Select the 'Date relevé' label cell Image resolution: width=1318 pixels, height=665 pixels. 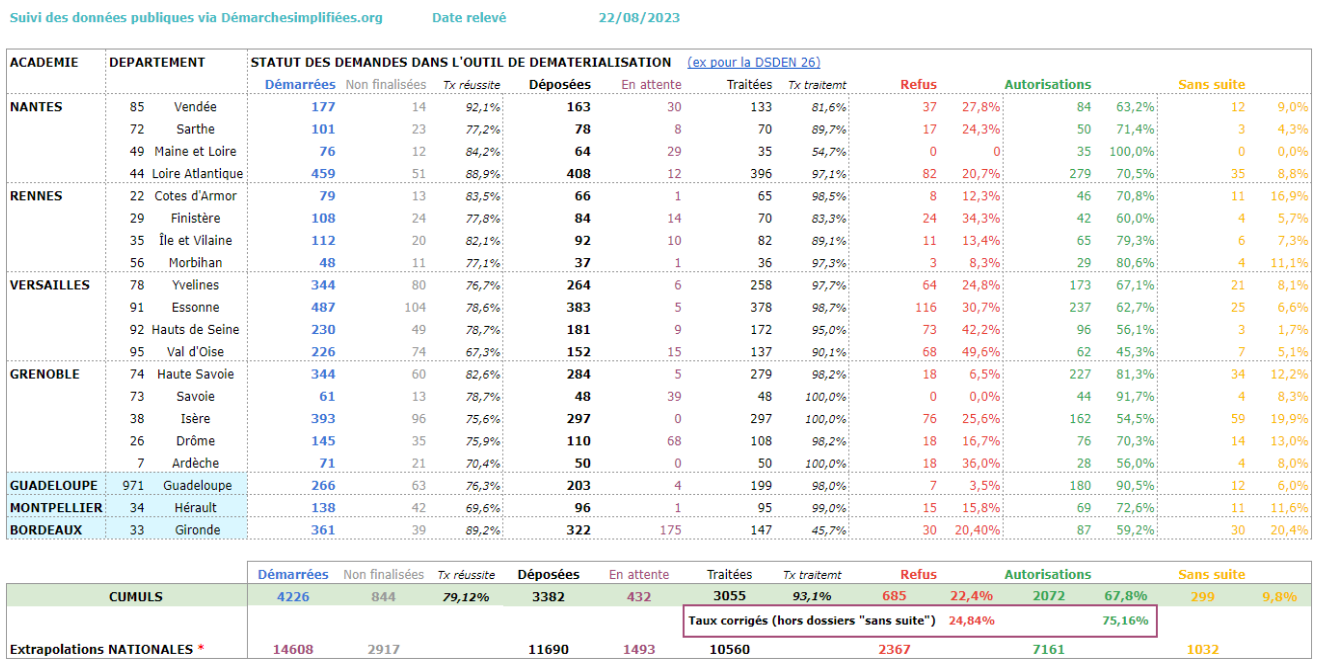[x=469, y=18]
